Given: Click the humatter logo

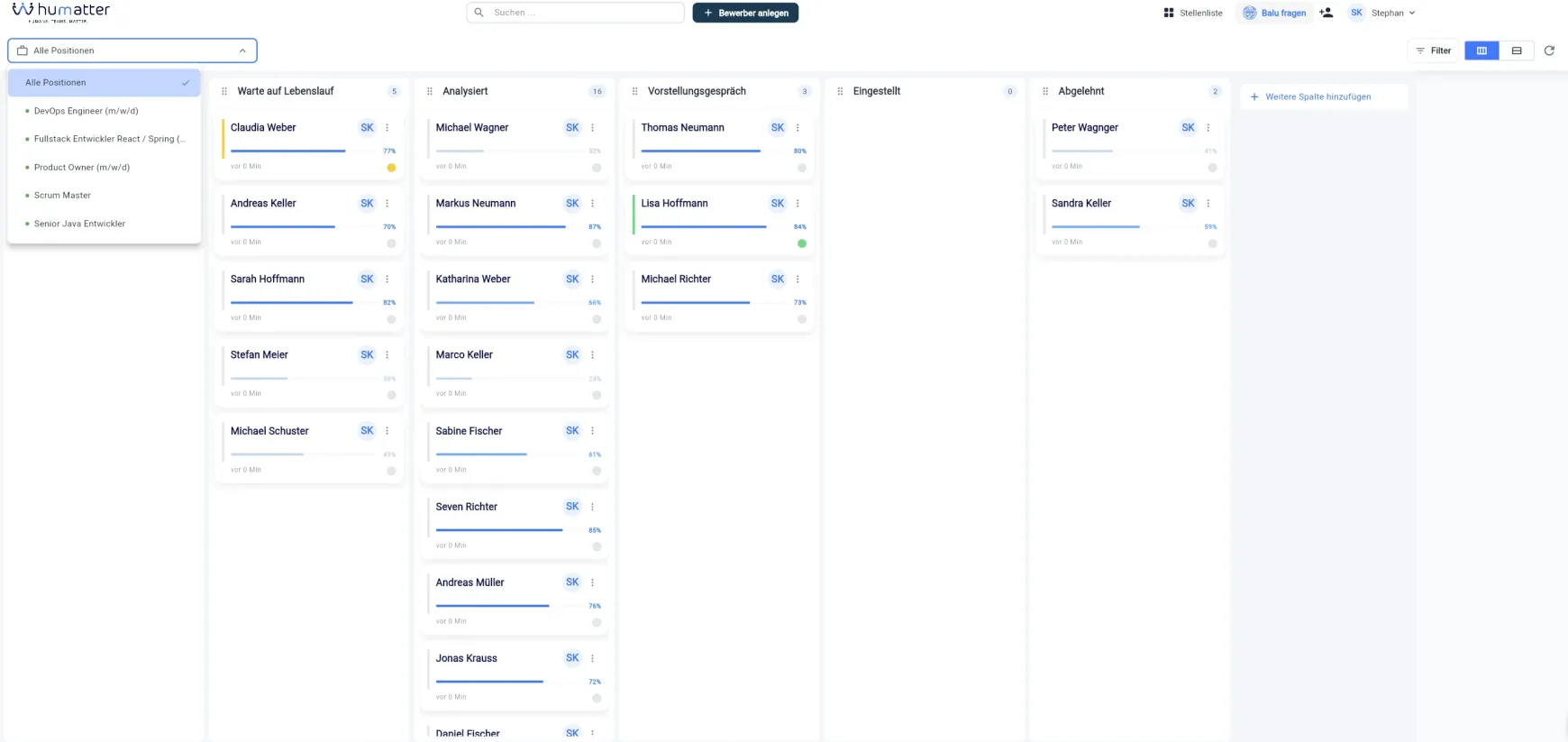Looking at the screenshot, I should click(x=60, y=12).
